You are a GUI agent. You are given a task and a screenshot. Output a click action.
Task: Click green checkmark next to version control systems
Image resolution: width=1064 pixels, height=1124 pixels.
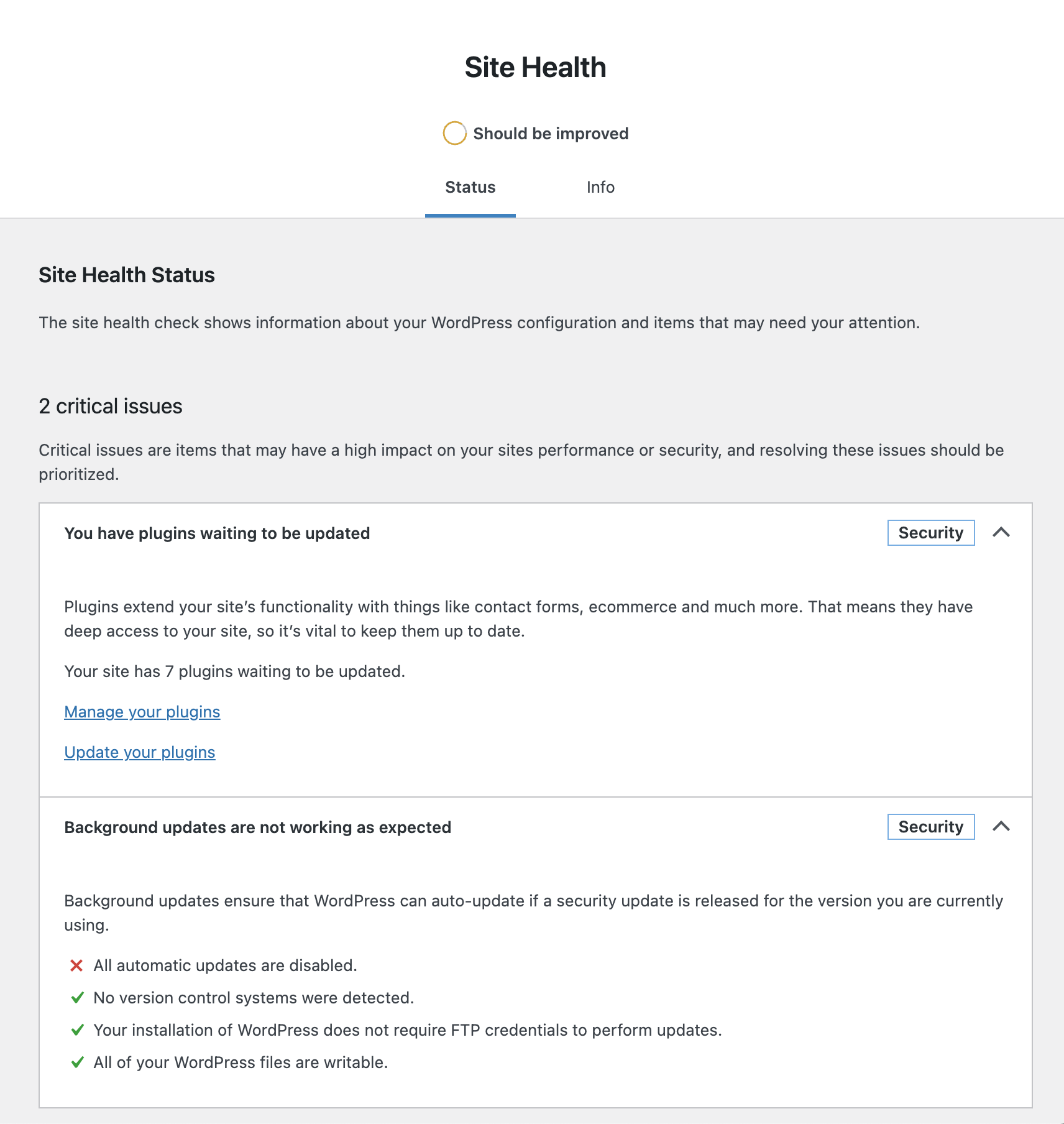[77, 998]
